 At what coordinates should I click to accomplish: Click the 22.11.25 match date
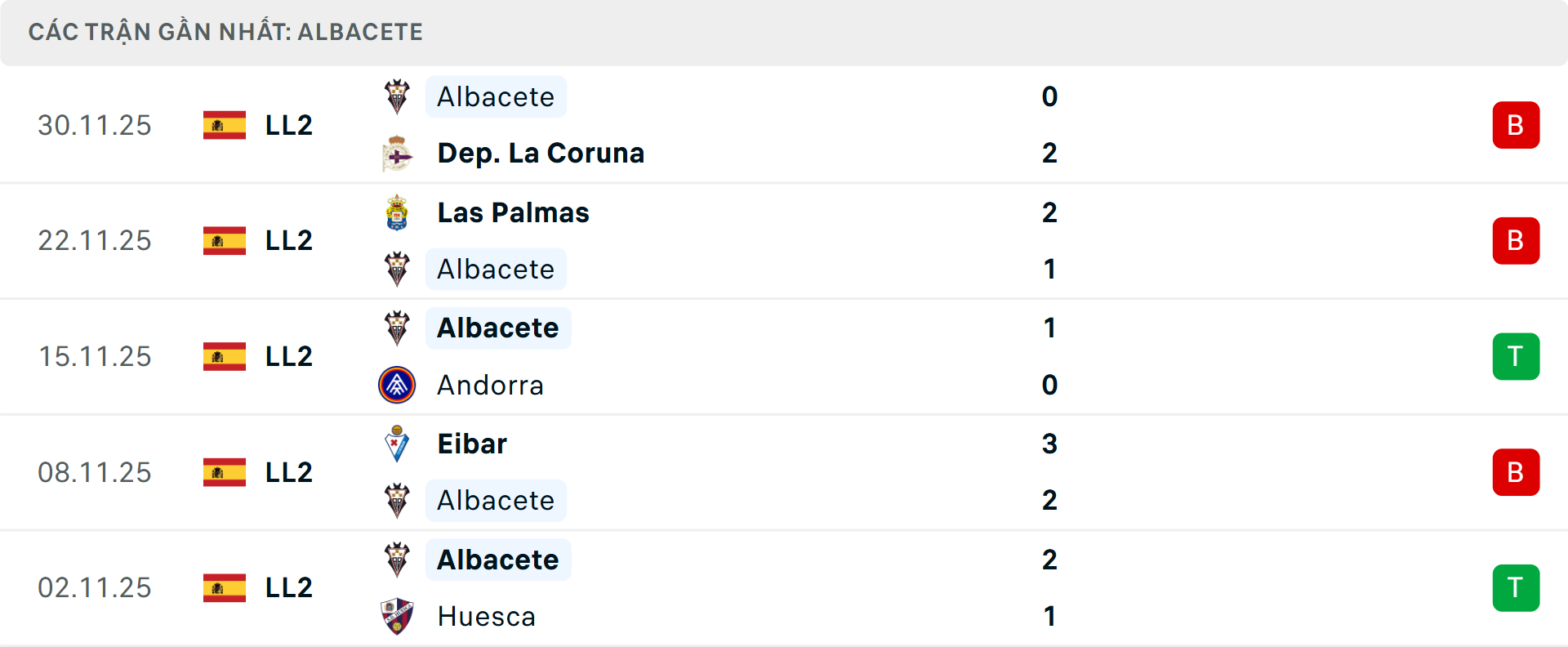95,241
